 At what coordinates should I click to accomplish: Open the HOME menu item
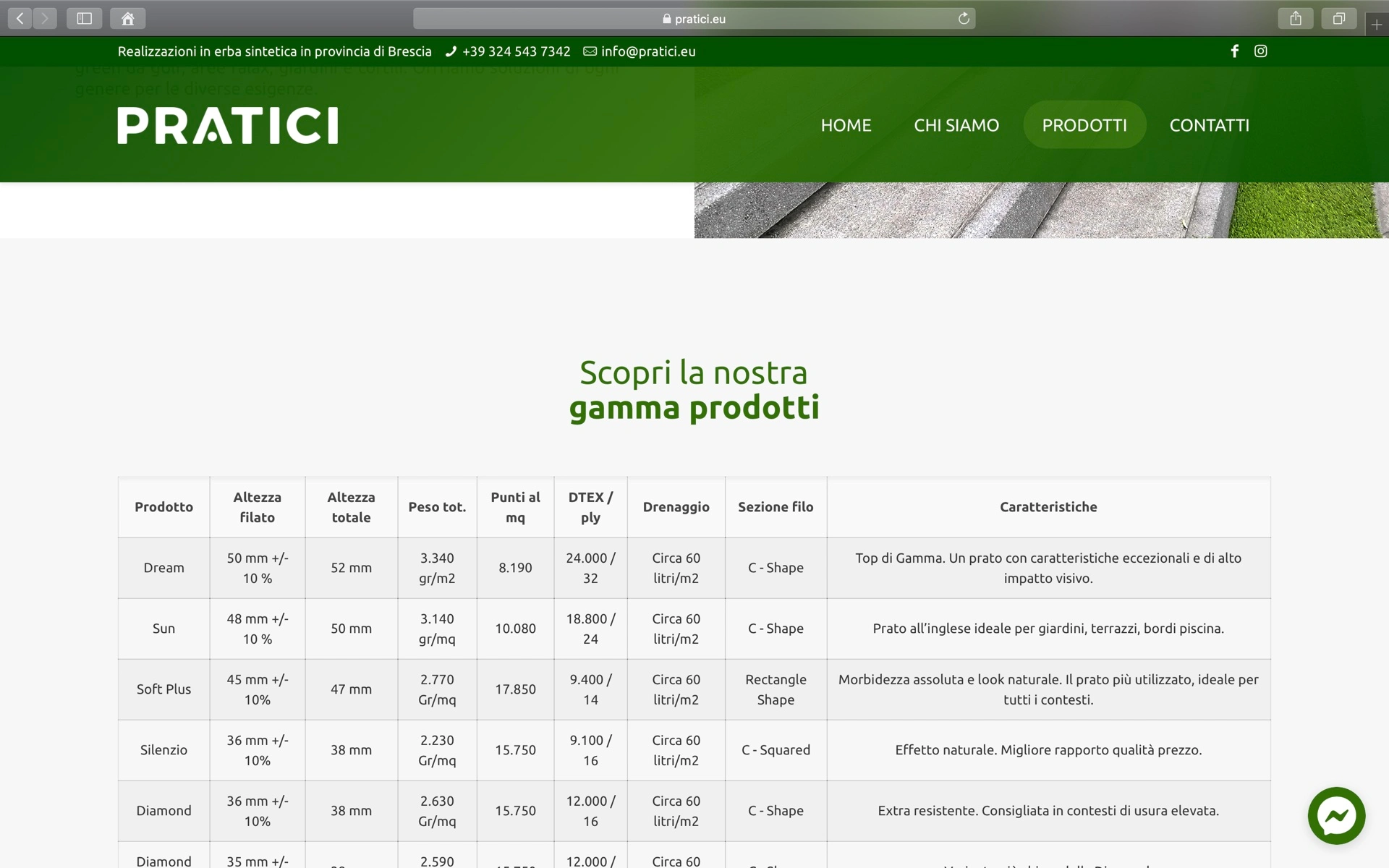(x=846, y=125)
